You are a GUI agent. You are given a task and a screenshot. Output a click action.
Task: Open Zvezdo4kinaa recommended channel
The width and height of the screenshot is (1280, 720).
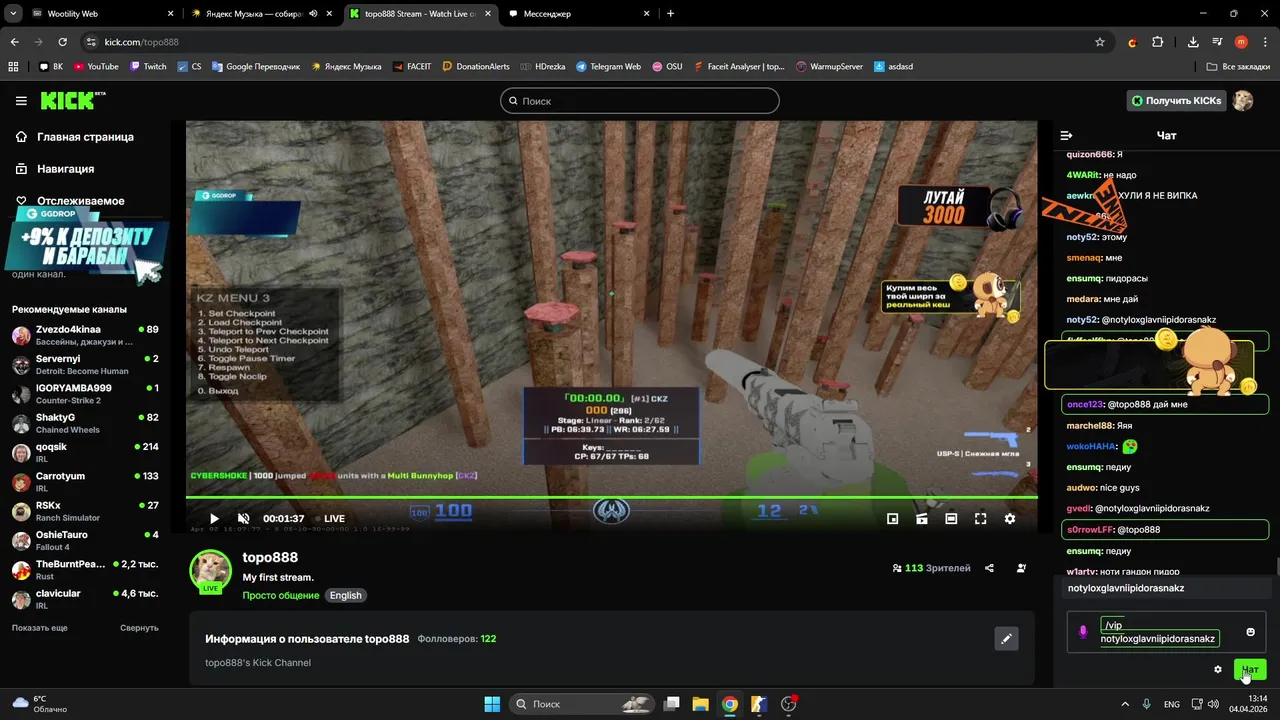tap(85, 335)
